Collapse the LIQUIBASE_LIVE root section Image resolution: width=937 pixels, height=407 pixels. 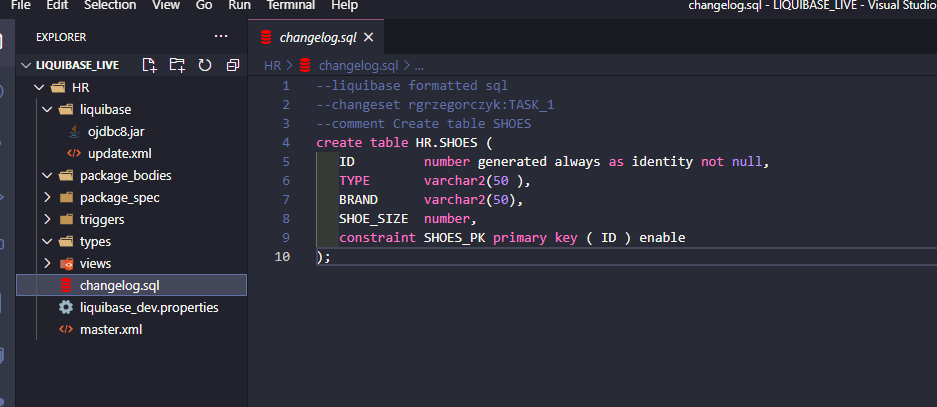25,65
